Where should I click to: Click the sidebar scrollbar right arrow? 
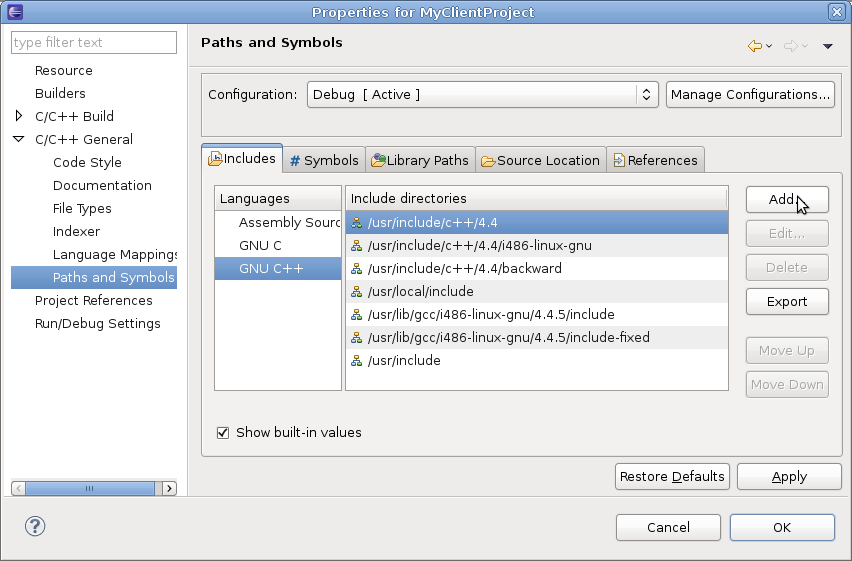169,488
